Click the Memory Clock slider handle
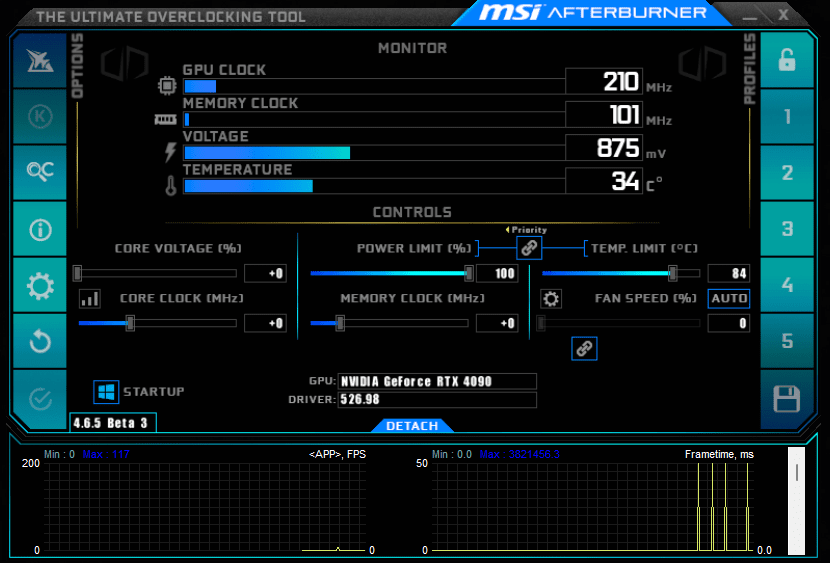This screenshot has width=830, height=563. 340,323
